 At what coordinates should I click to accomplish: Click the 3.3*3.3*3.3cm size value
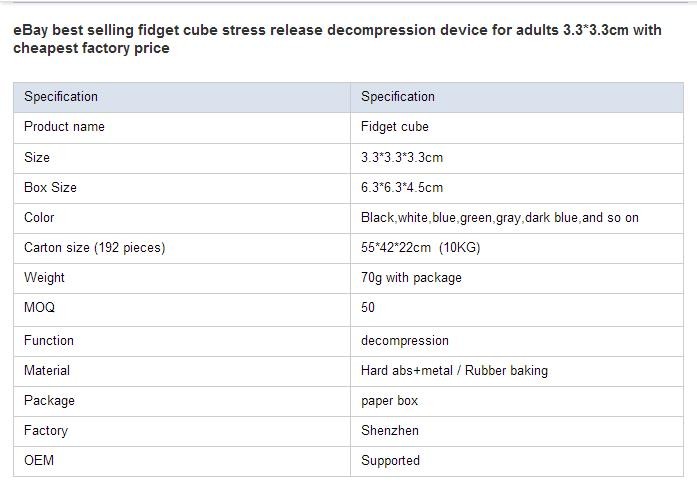coord(402,157)
